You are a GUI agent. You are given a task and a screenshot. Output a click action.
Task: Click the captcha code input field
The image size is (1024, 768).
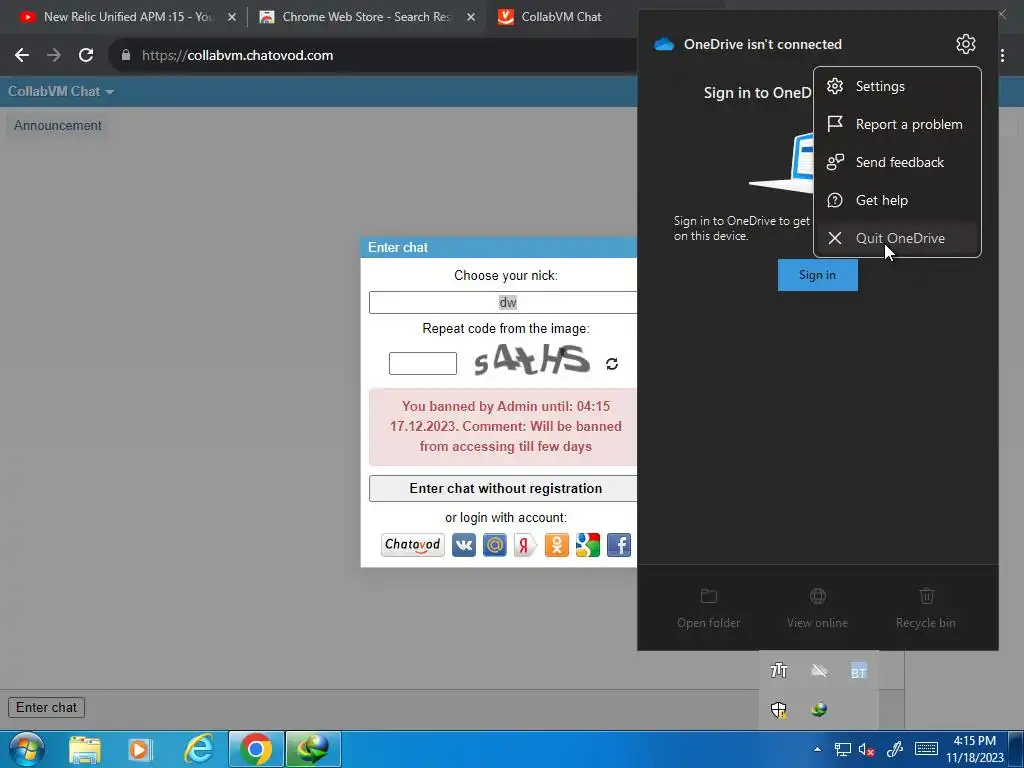423,363
